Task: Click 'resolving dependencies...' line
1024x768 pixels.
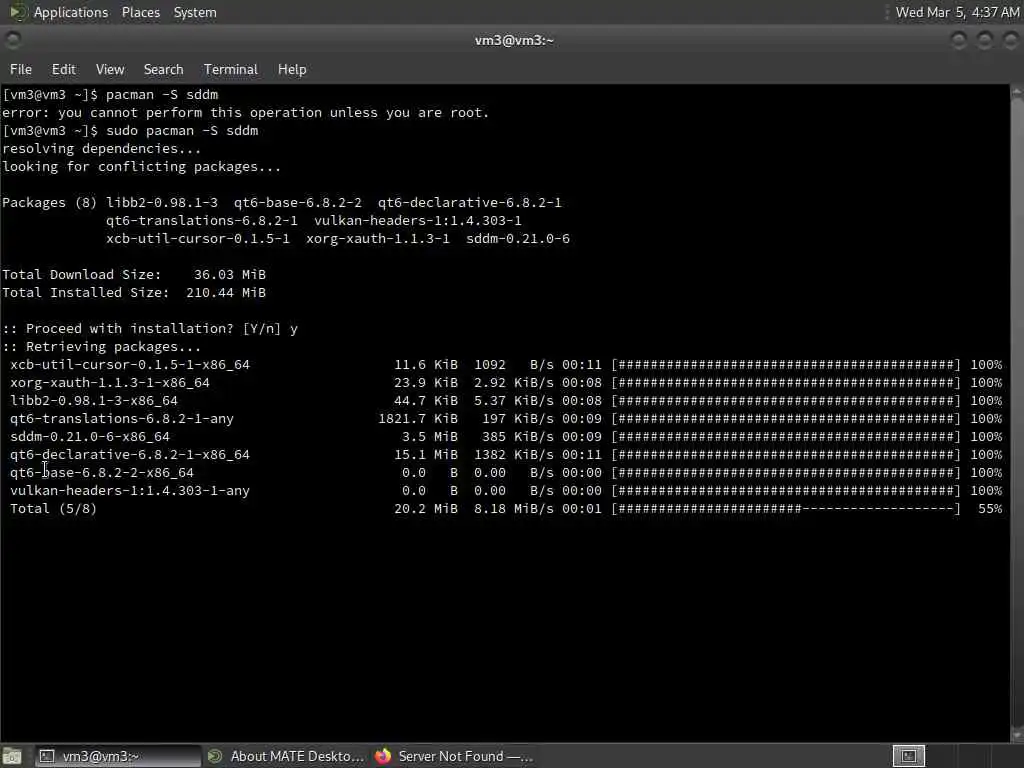Action: coord(101,148)
